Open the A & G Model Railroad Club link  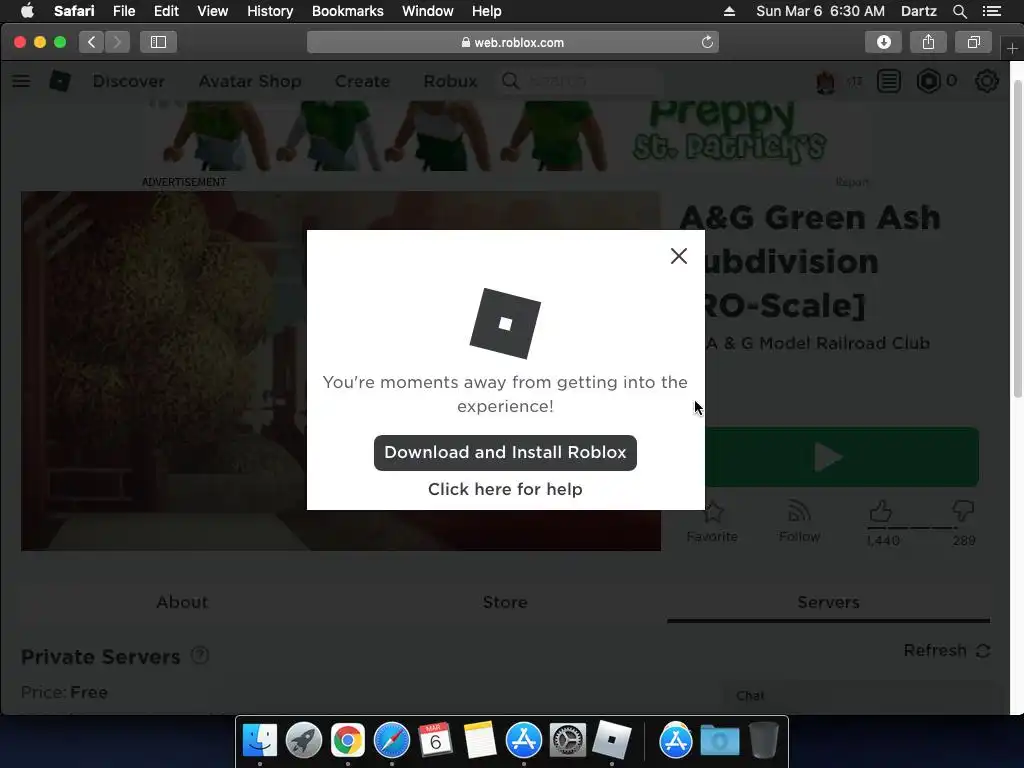[x=820, y=344]
